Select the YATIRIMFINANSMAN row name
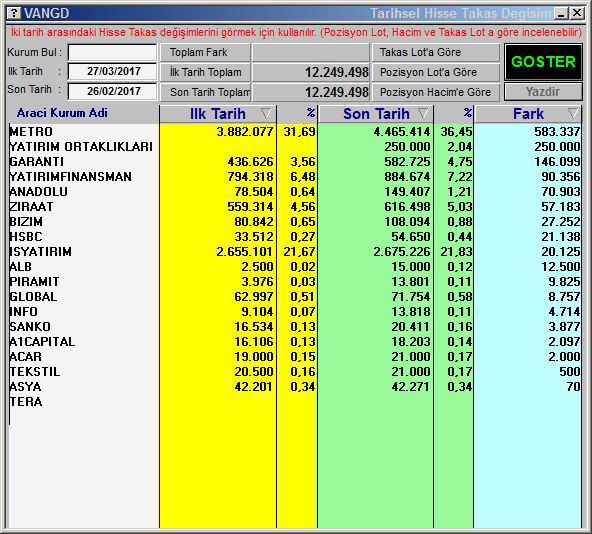 coord(71,176)
